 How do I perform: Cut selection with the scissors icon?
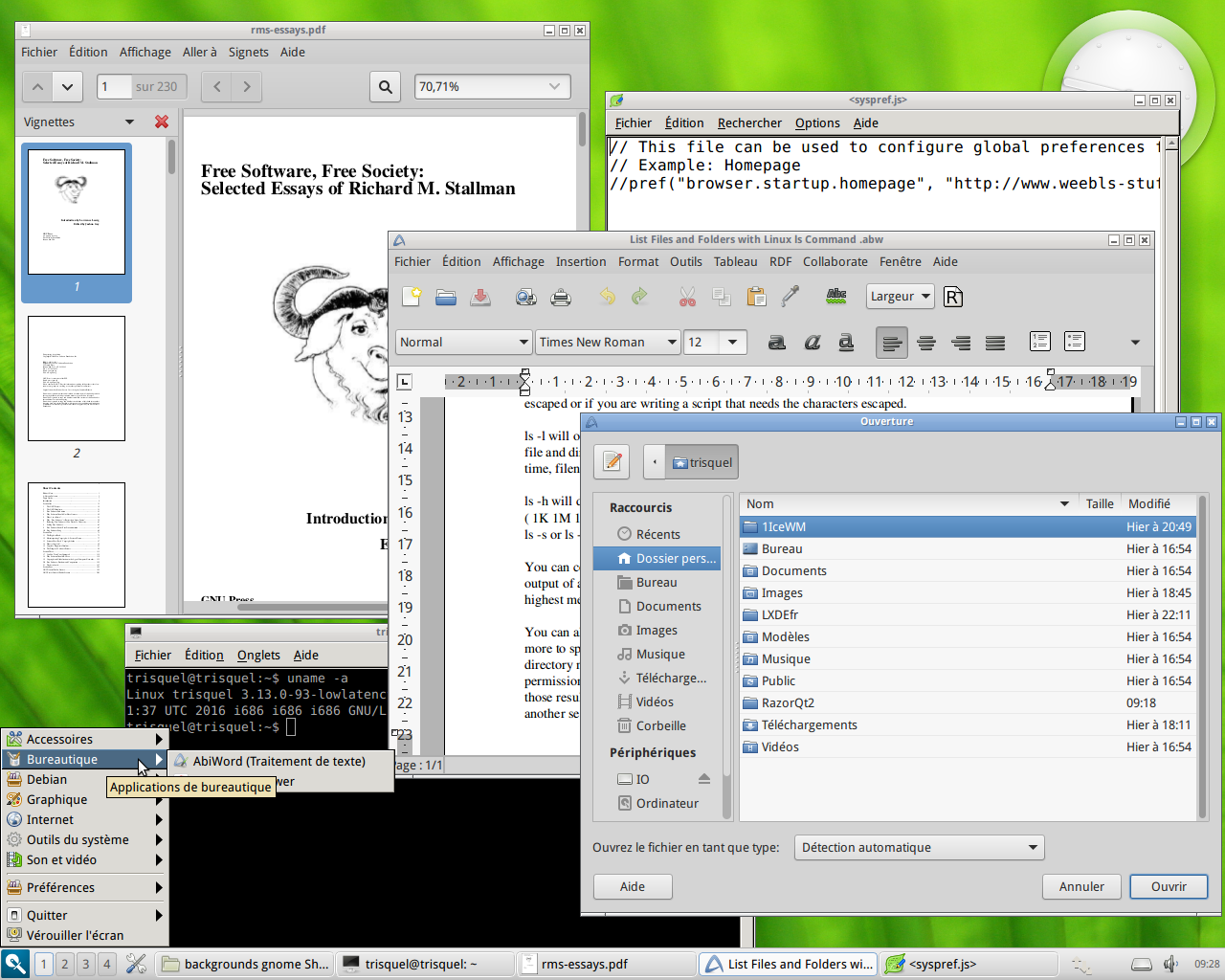pos(687,297)
